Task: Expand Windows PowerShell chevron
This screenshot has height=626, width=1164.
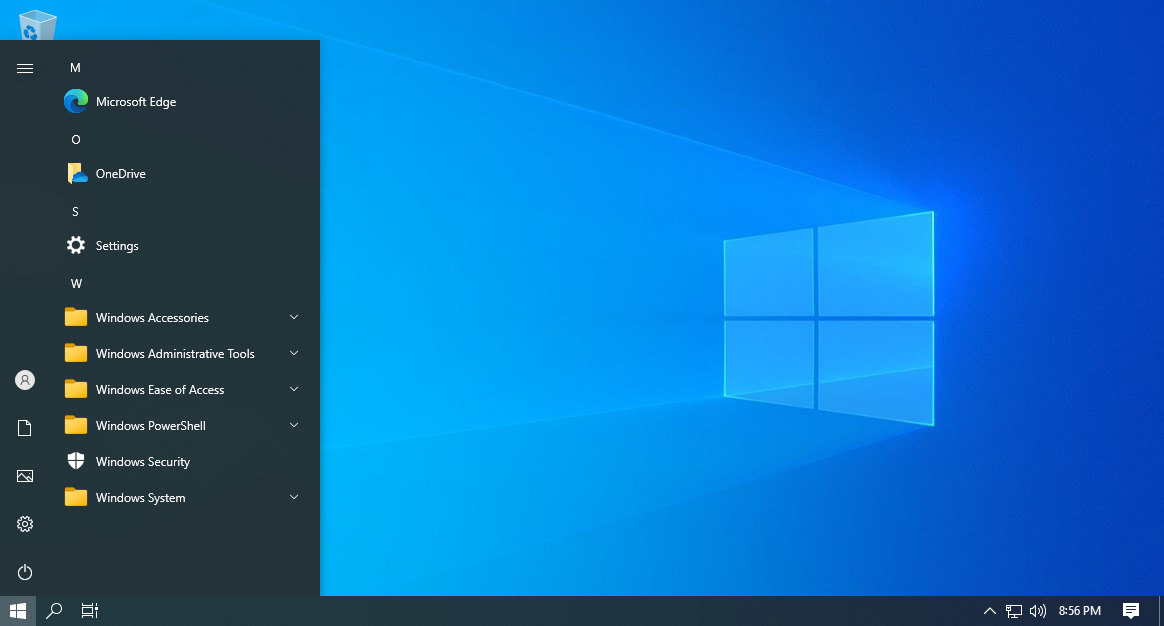Action: click(294, 426)
